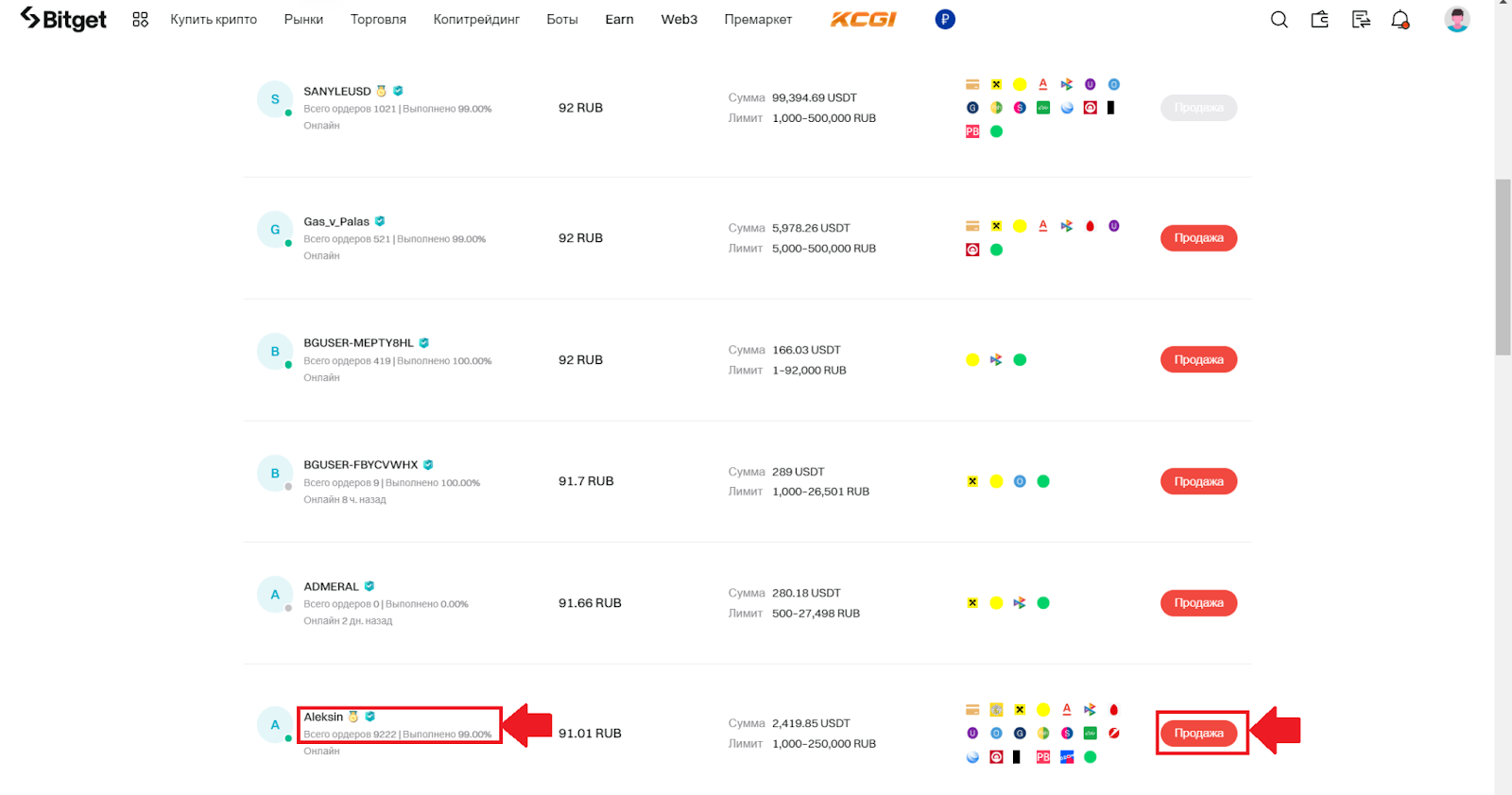Open the Премаркет menu
The image size is (1512, 795).
tap(758, 19)
